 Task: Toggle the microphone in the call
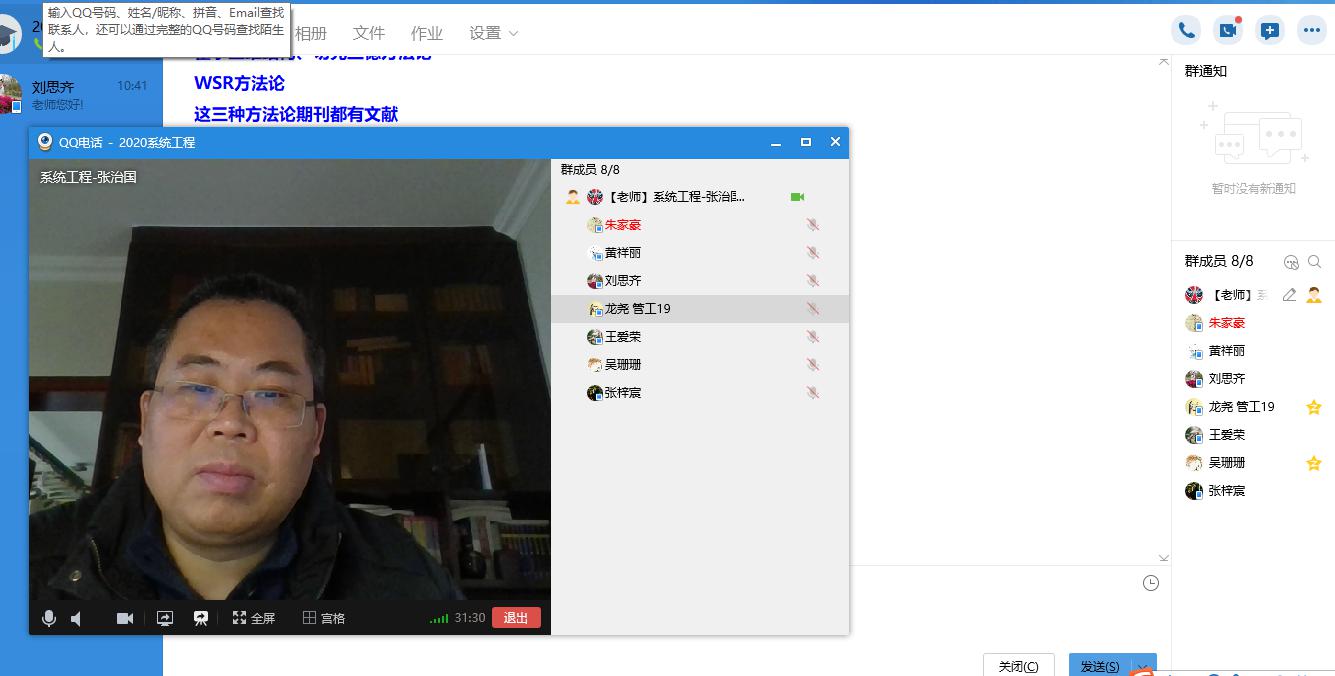[48, 618]
